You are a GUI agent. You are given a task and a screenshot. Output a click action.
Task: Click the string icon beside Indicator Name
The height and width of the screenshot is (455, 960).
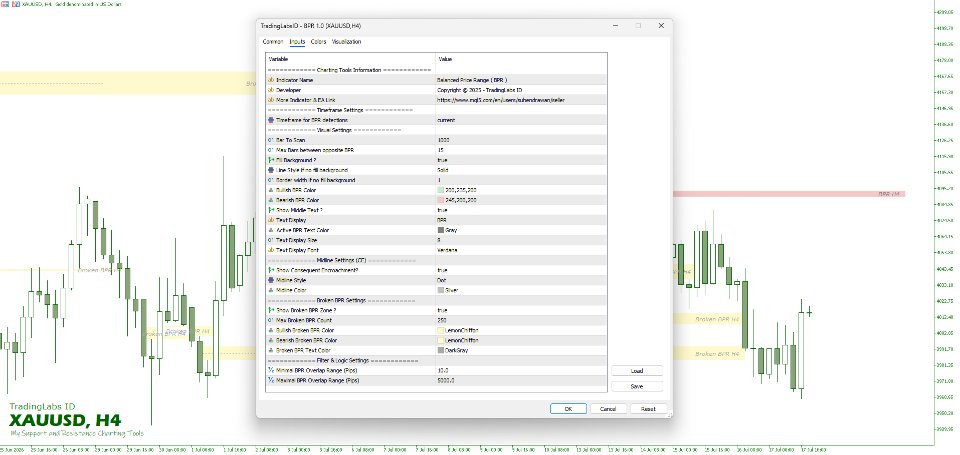coord(271,80)
